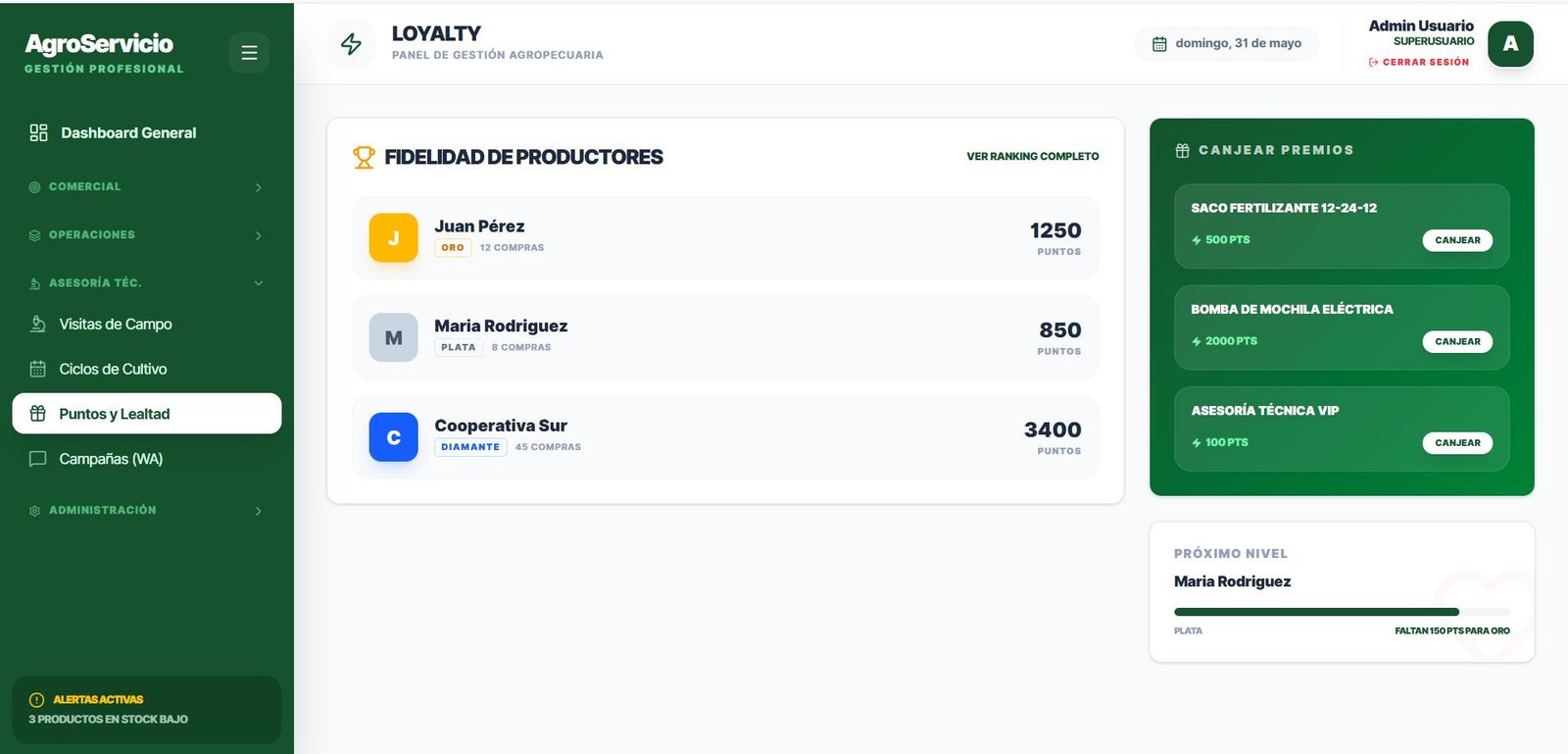Click the alert icon by Alertas Activas
This screenshot has width=1568, height=754.
[37, 700]
